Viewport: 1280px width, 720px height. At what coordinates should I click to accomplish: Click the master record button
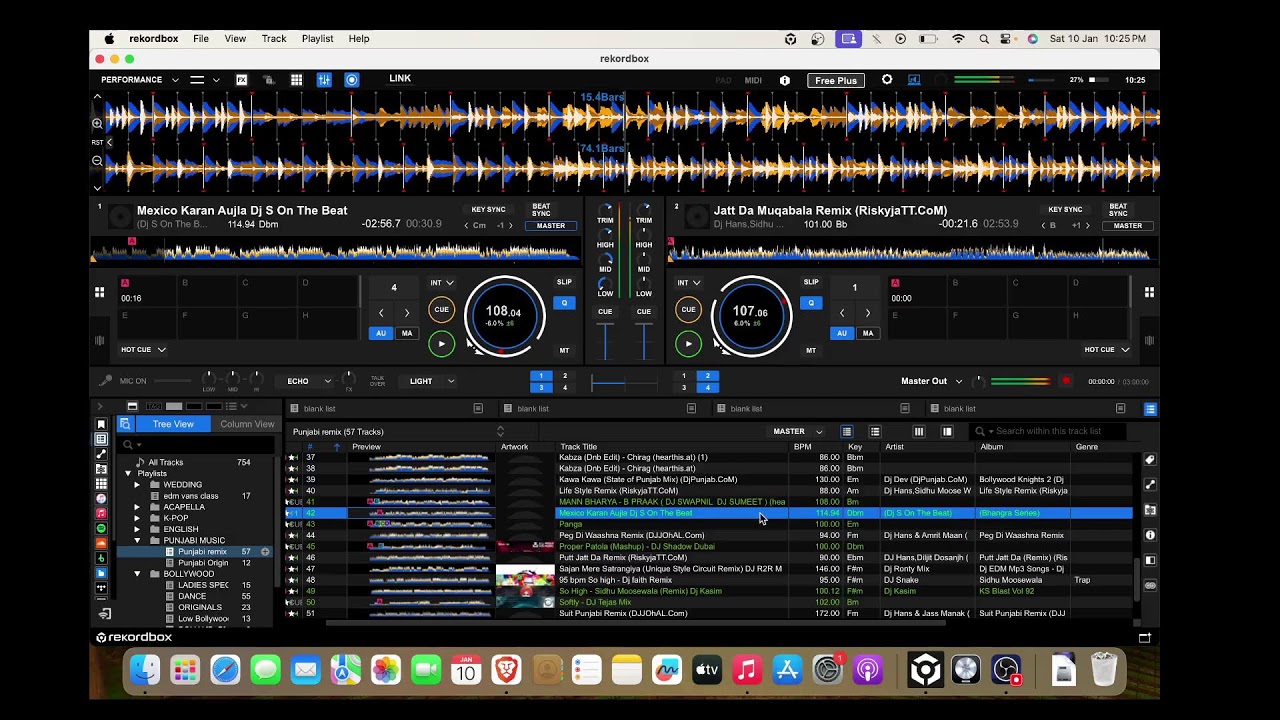[1066, 381]
